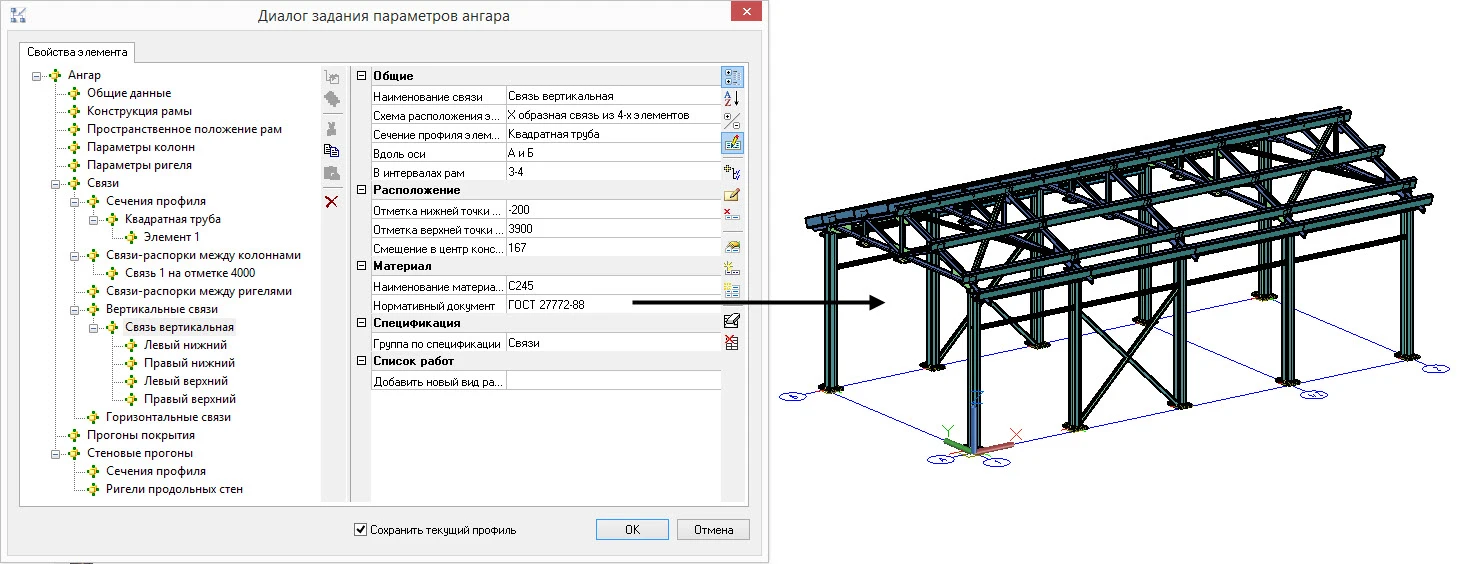The height and width of the screenshot is (564, 1458).
Task: Click the 'Отметка верхней точки' value field 3900
Action: click(612, 229)
